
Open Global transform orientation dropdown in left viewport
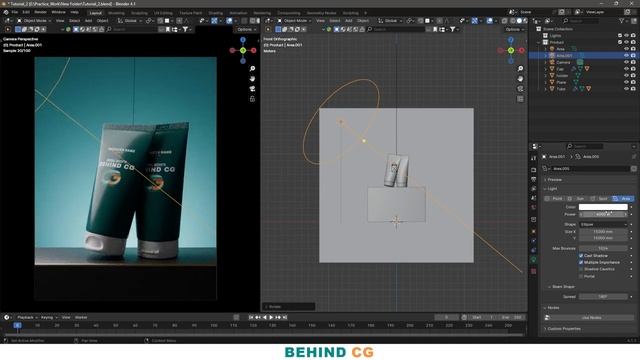click(x=130, y=20)
